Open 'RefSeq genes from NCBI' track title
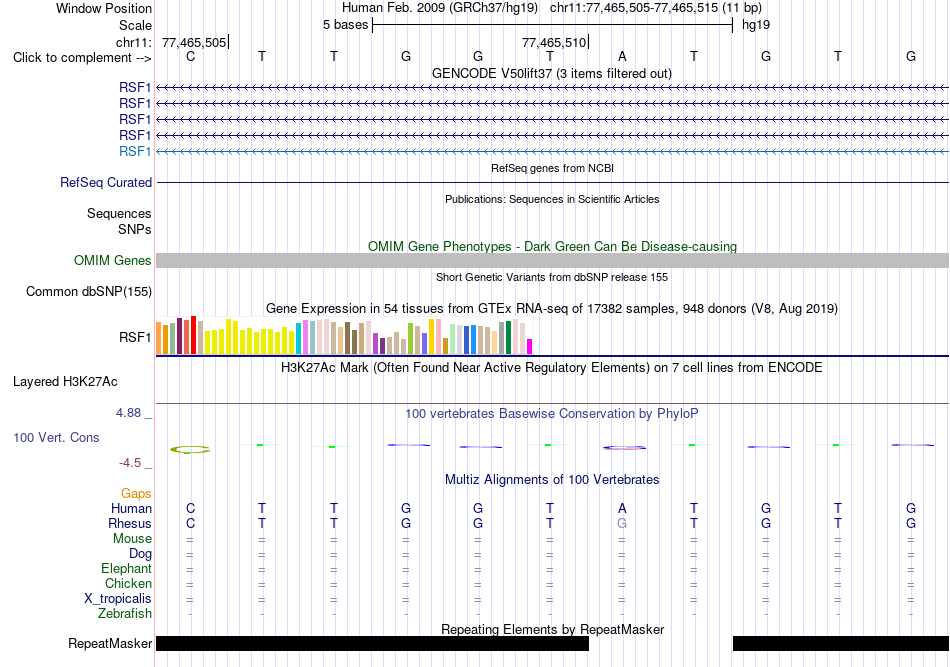This screenshot has width=950, height=667. click(x=552, y=168)
